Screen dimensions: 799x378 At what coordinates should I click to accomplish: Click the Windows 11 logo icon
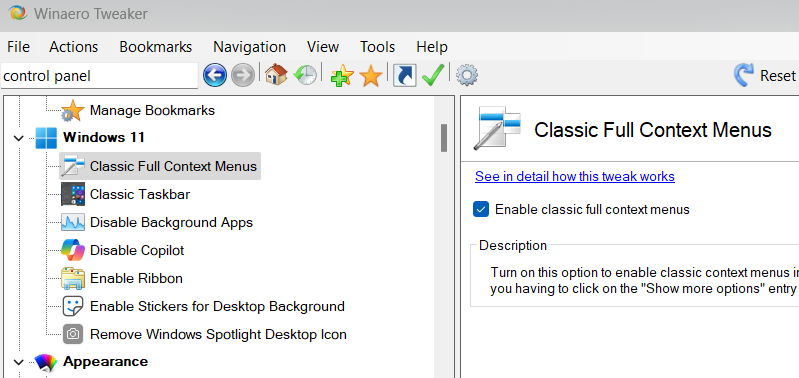[x=46, y=138]
